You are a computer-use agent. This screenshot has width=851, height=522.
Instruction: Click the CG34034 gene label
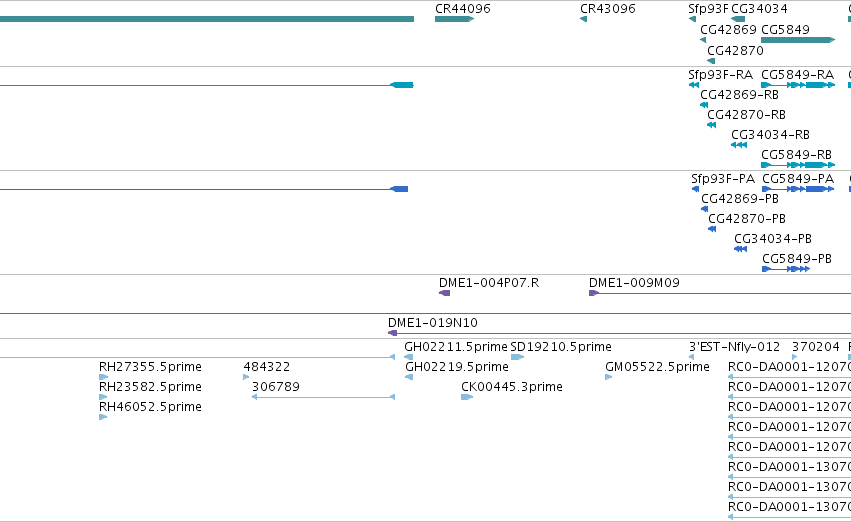(759, 9)
